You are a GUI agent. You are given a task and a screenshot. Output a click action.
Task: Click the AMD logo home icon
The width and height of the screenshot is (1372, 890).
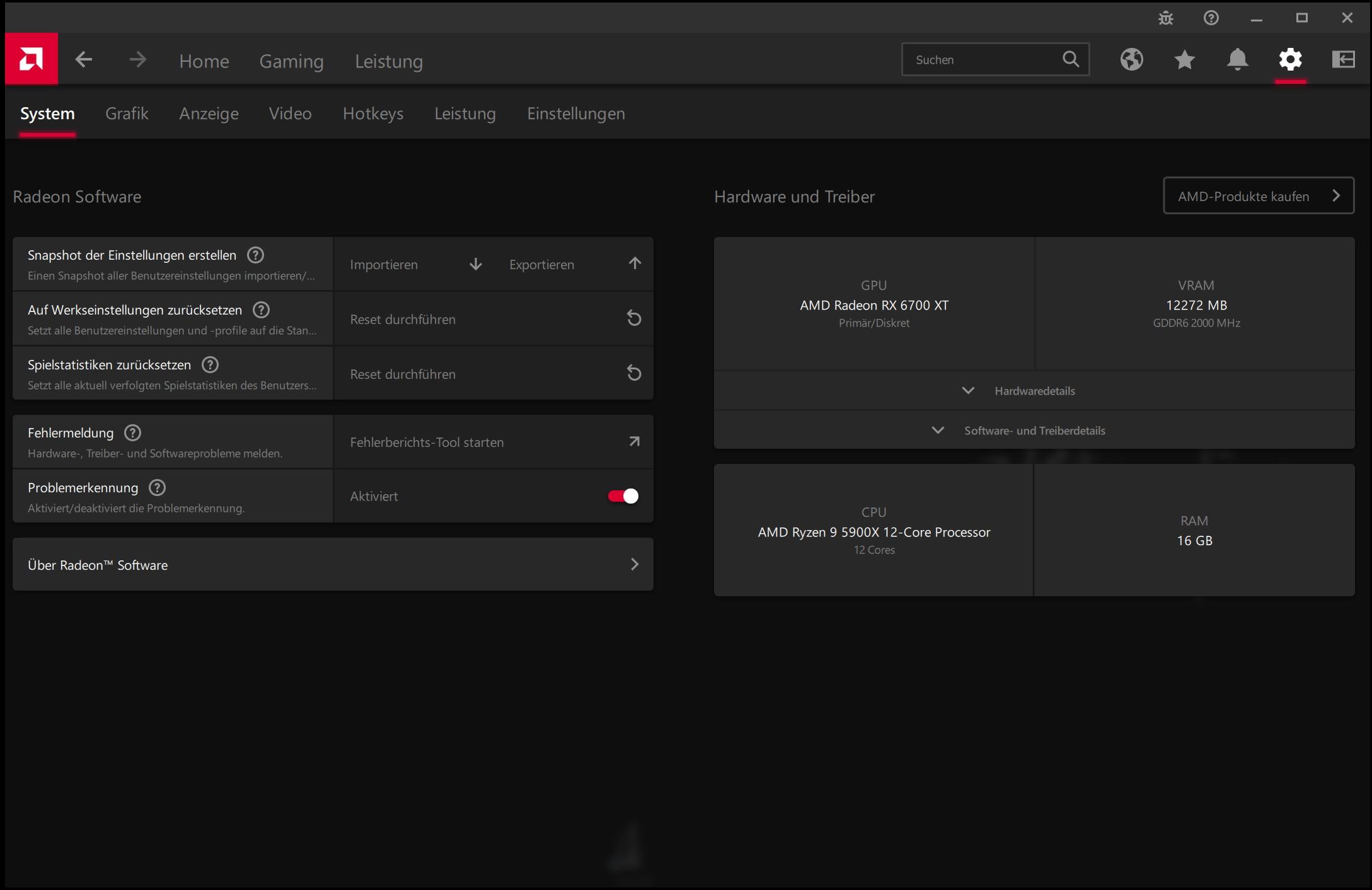[31, 59]
